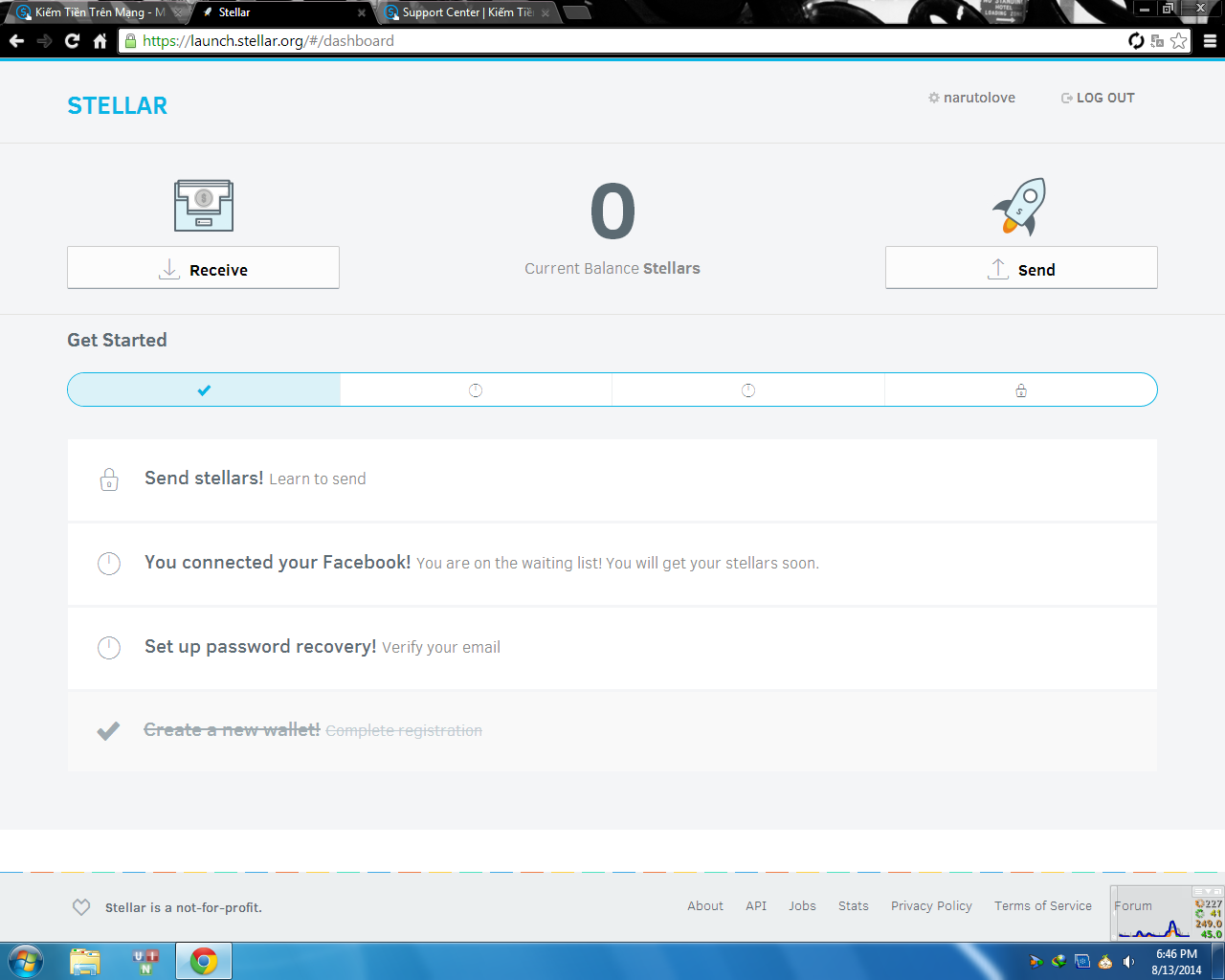This screenshot has width=1225, height=980.
Task: Click the cash drawer receive icon
Action: click(204, 205)
